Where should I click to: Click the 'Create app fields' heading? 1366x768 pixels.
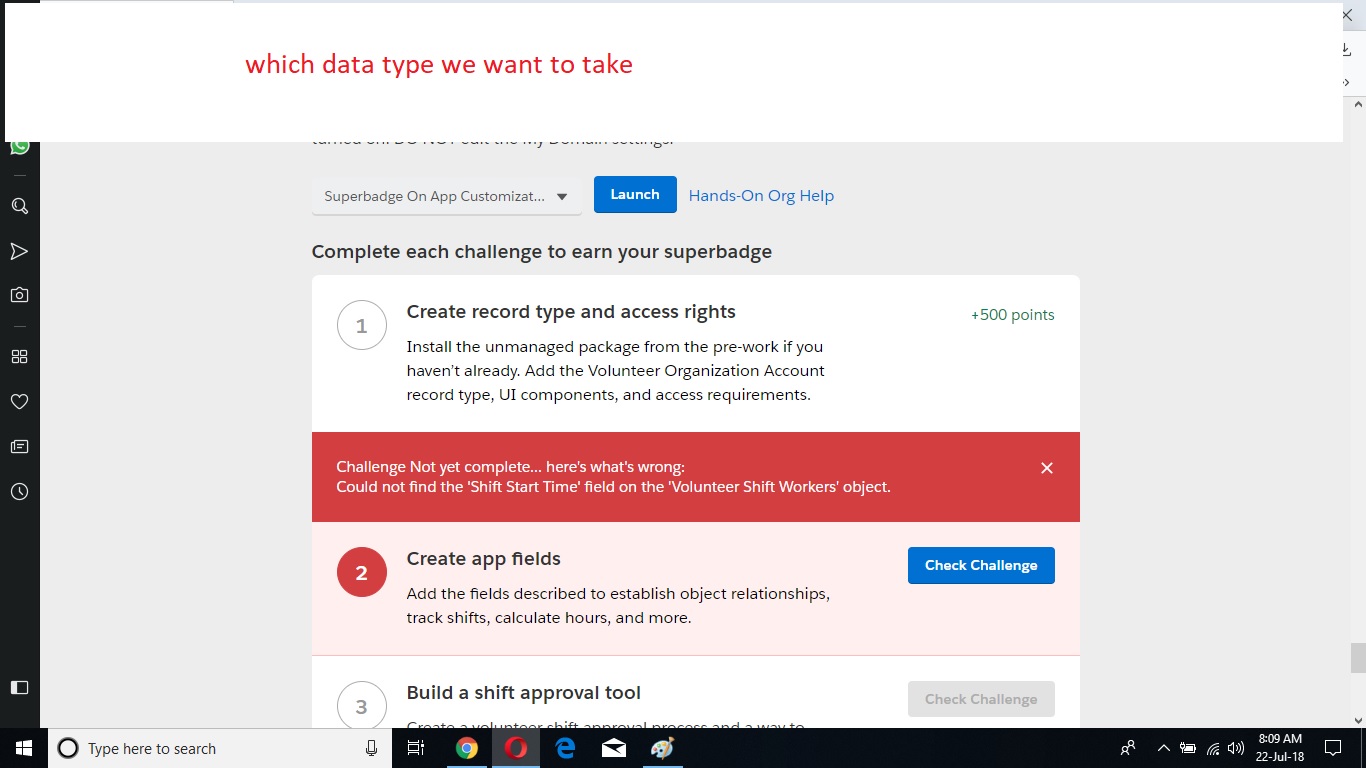(x=483, y=559)
